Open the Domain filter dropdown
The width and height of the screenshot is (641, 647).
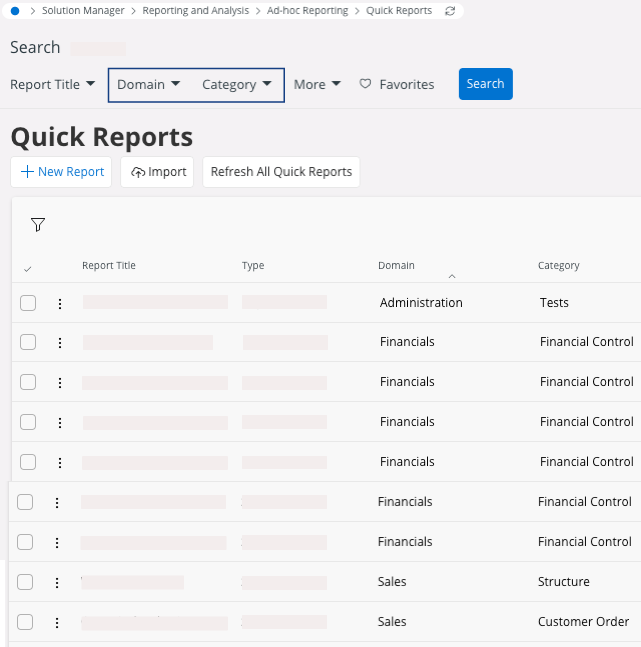click(149, 85)
